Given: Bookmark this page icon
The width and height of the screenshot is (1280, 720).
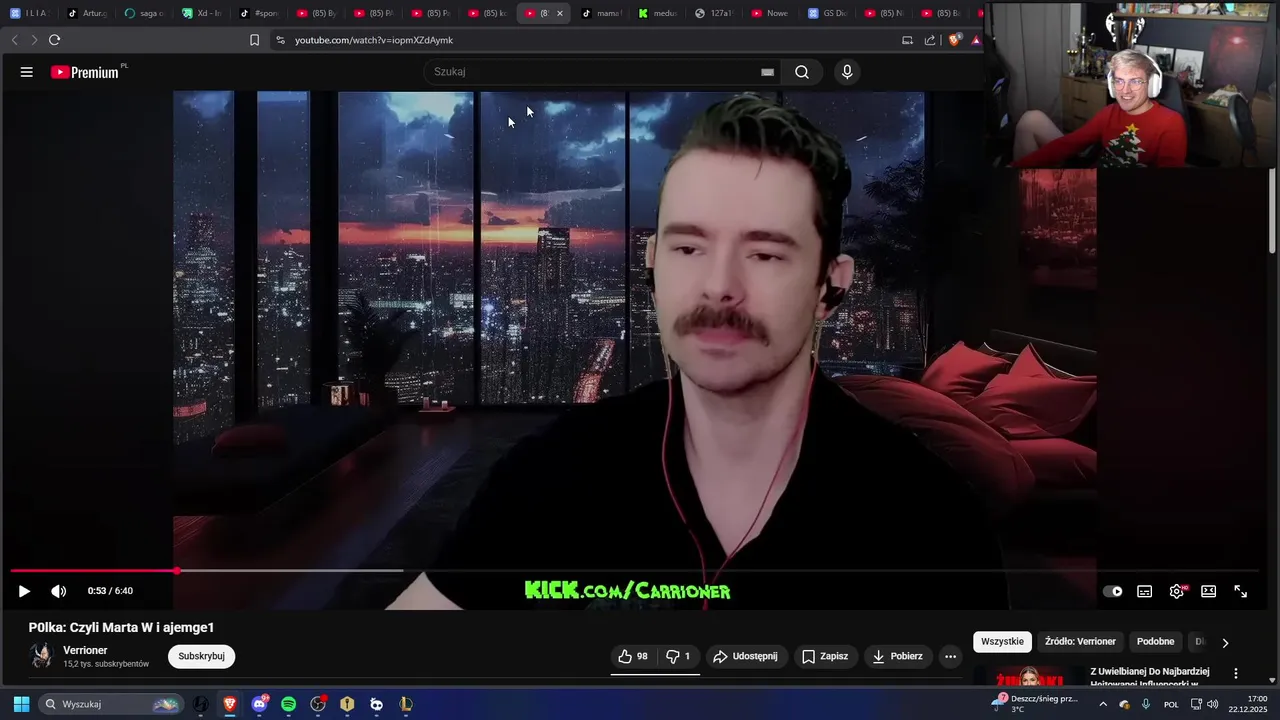Looking at the screenshot, I should [254, 40].
